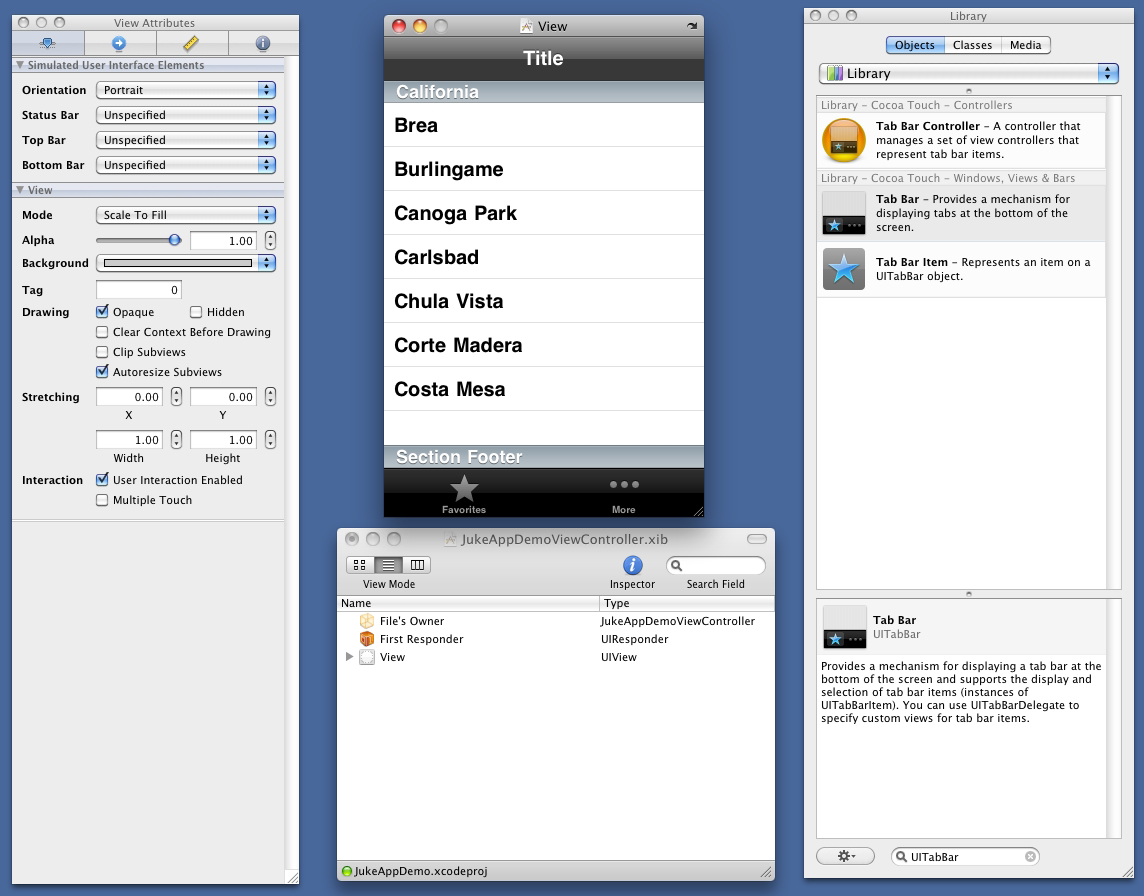Image resolution: width=1144 pixels, height=896 pixels.
Task: Expand the View item in document tree
Action: (349, 657)
